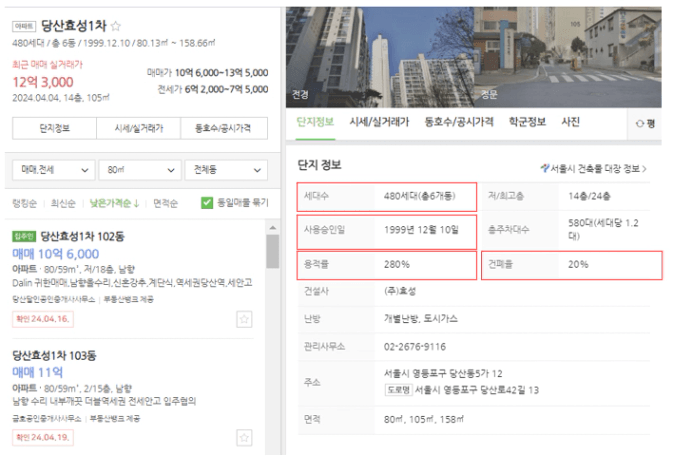Open the 사진 tab
This screenshot has width=673, height=474.
pos(570,122)
